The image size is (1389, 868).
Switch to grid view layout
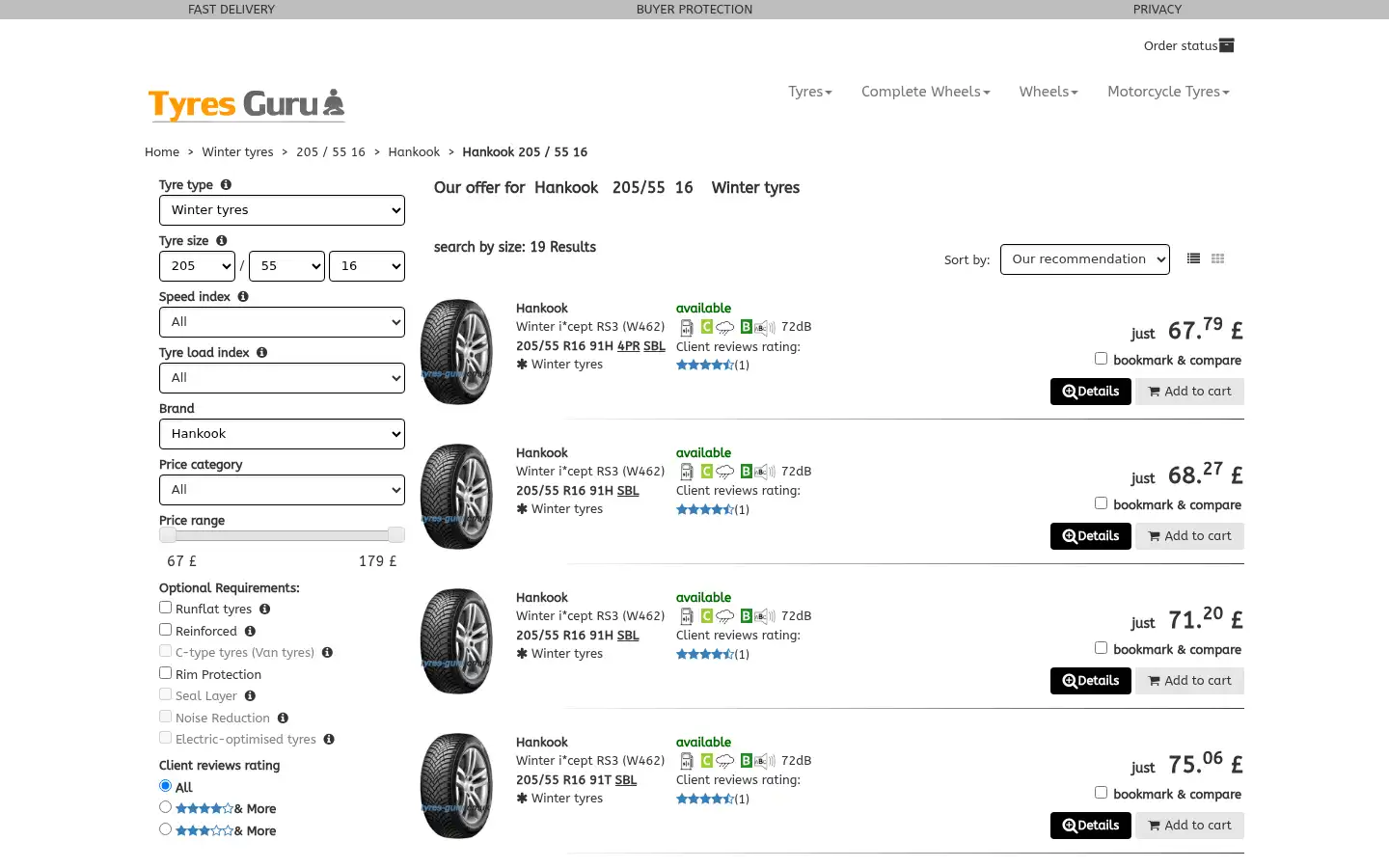tap(1217, 258)
